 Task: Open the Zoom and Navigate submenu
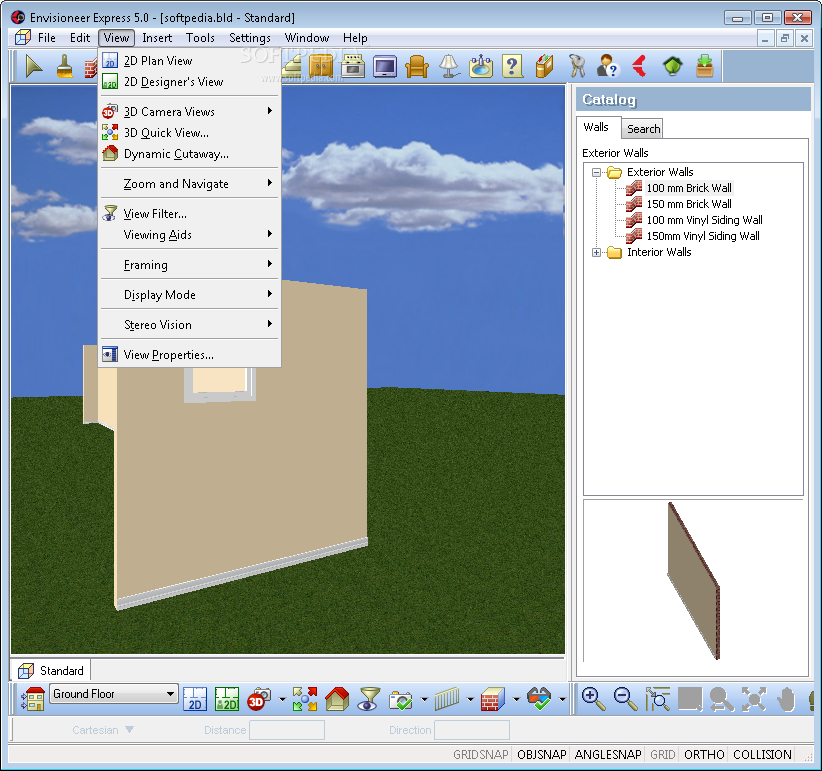(x=189, y=184)
